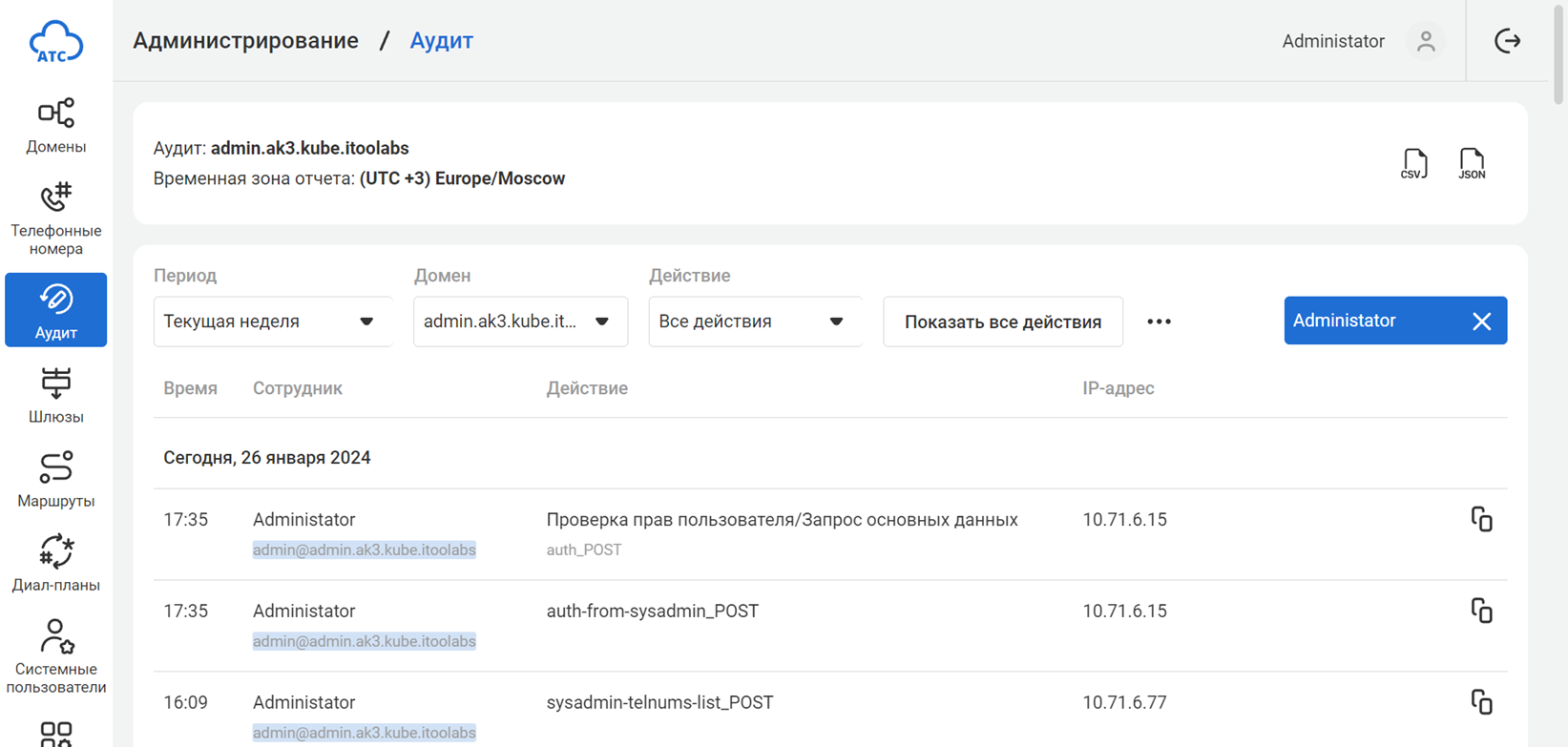Go to Телефонные номера page
This screenshot has height=747, width=1568.
click(56, 218)
